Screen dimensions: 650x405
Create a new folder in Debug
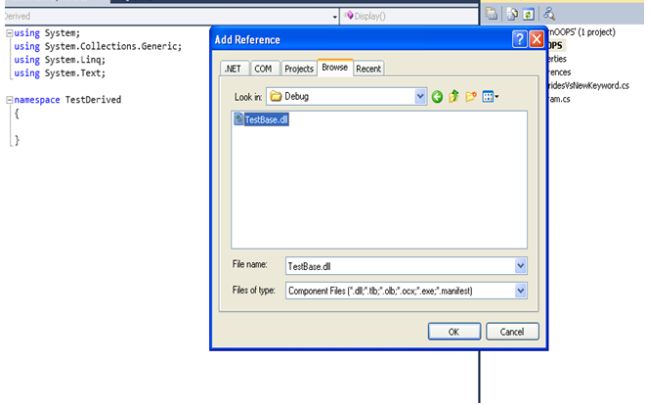(x=471, y=97)
